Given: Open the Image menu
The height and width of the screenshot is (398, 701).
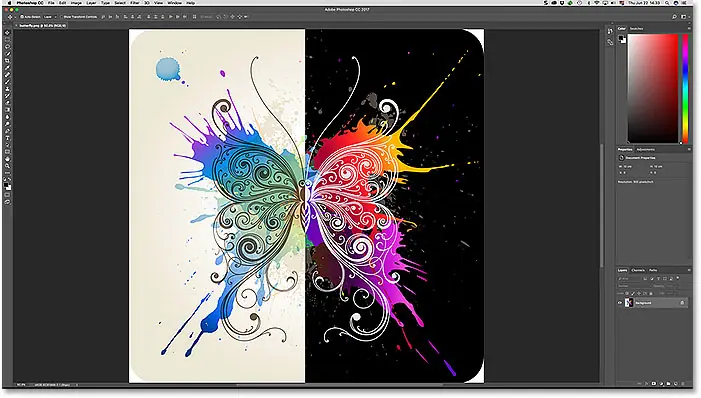Looking at the screenshot, I should pos(76,3).
